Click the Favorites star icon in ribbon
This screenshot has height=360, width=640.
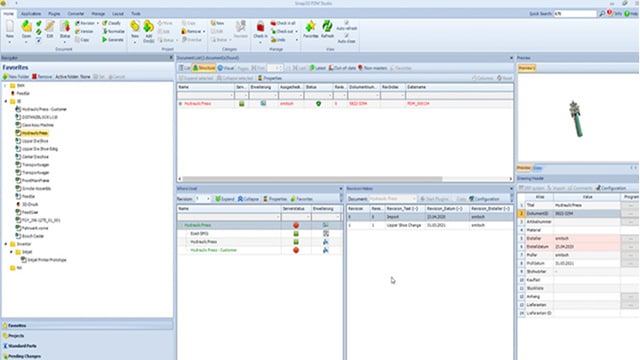[310, 27]
